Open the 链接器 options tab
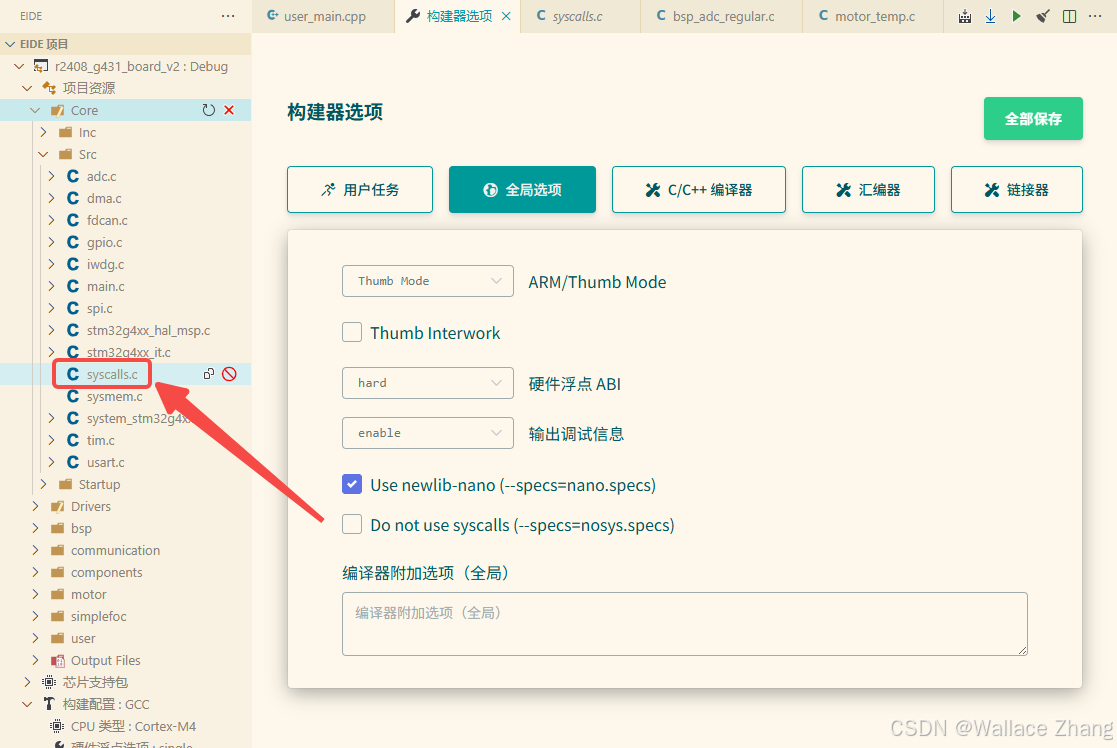Image resolution: width=1117 pixels, height=748 pixels. (1017, 189)
